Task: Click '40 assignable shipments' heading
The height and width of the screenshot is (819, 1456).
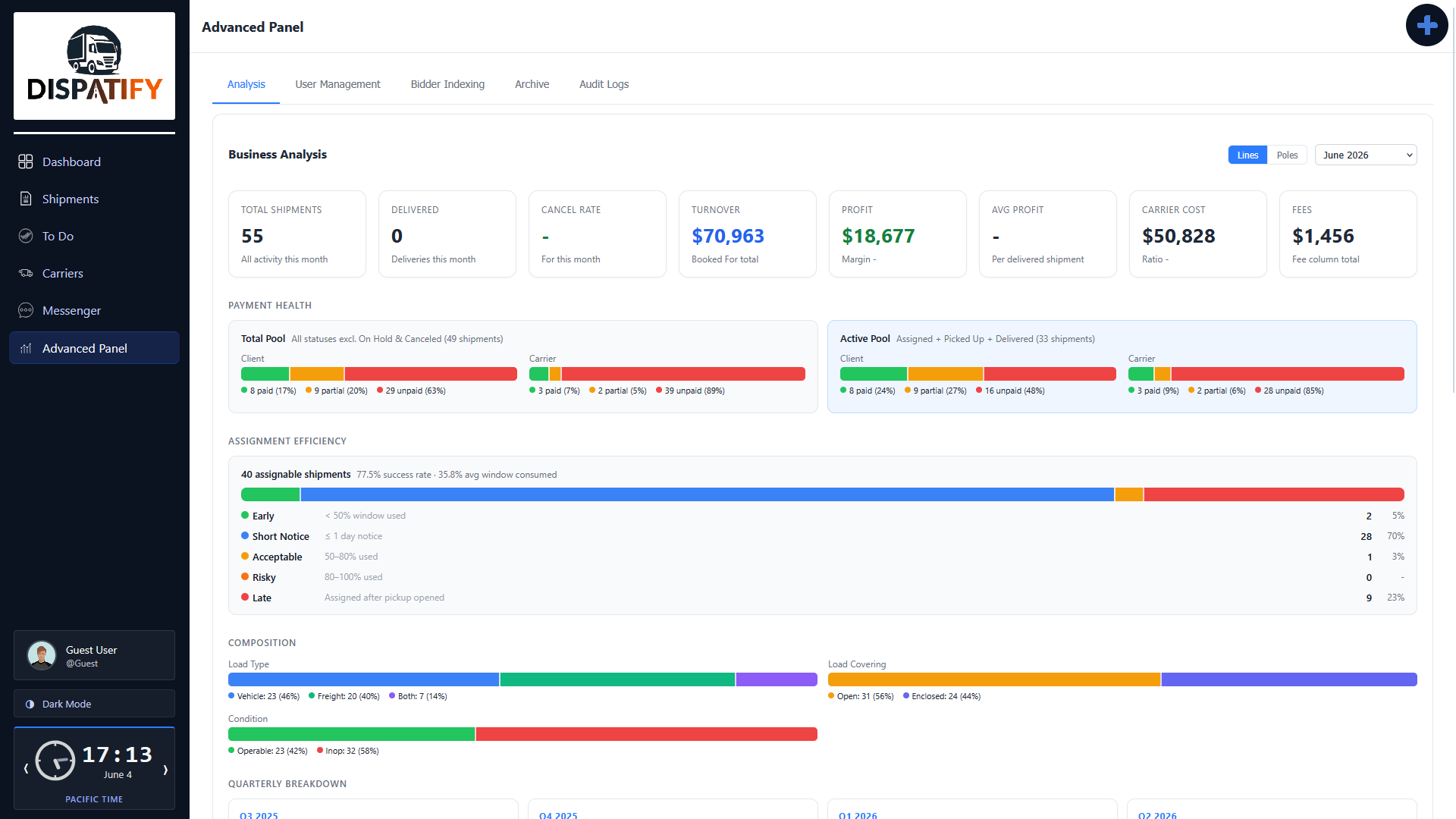Action: point(296,474)
